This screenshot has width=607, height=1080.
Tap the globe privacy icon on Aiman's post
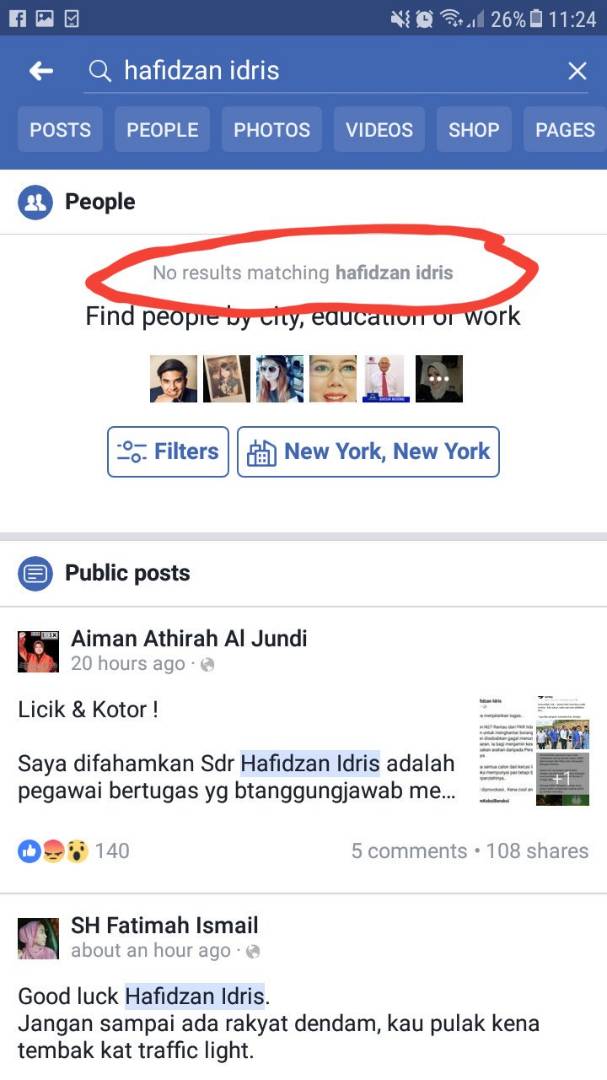tap(207, 665)
